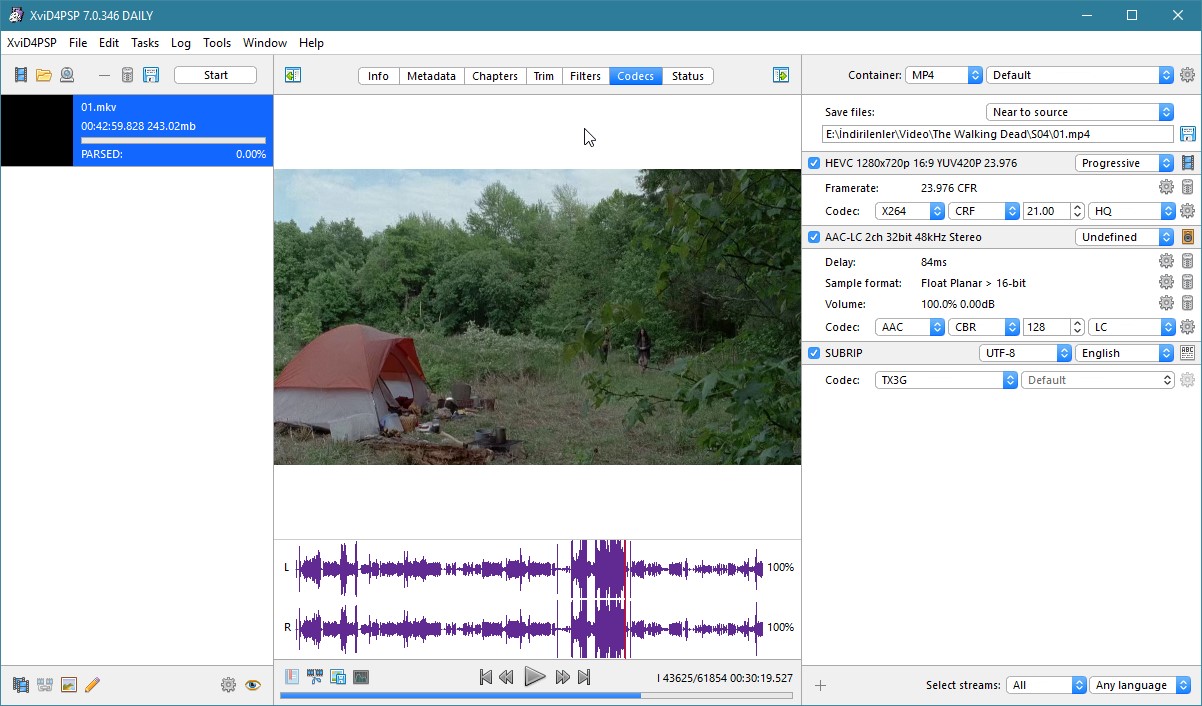This screenshot has width=1202, height=706.
Task: Open the Container MP4 dropdown
Action: click(944, 75)
